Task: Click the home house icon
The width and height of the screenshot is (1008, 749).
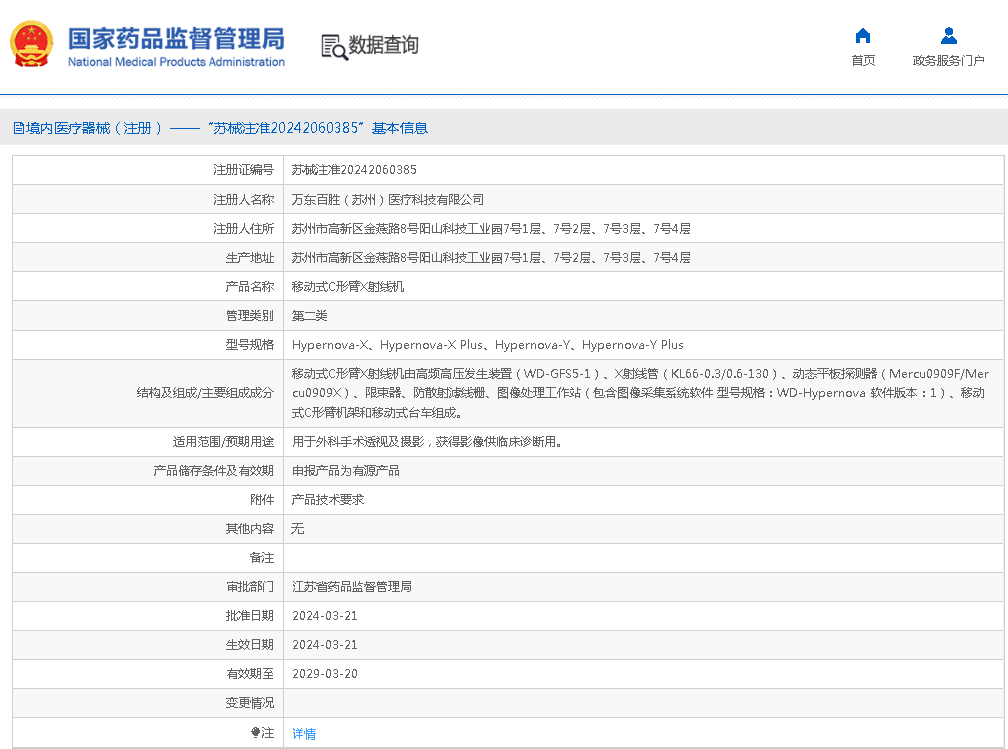Action: [x=863, y=36]
